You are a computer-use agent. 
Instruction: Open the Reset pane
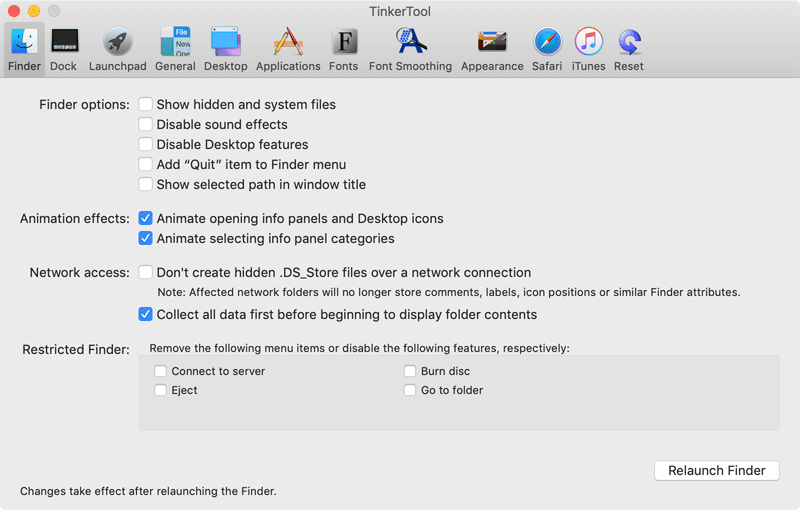pyautogui.click(x=629, y=49)
